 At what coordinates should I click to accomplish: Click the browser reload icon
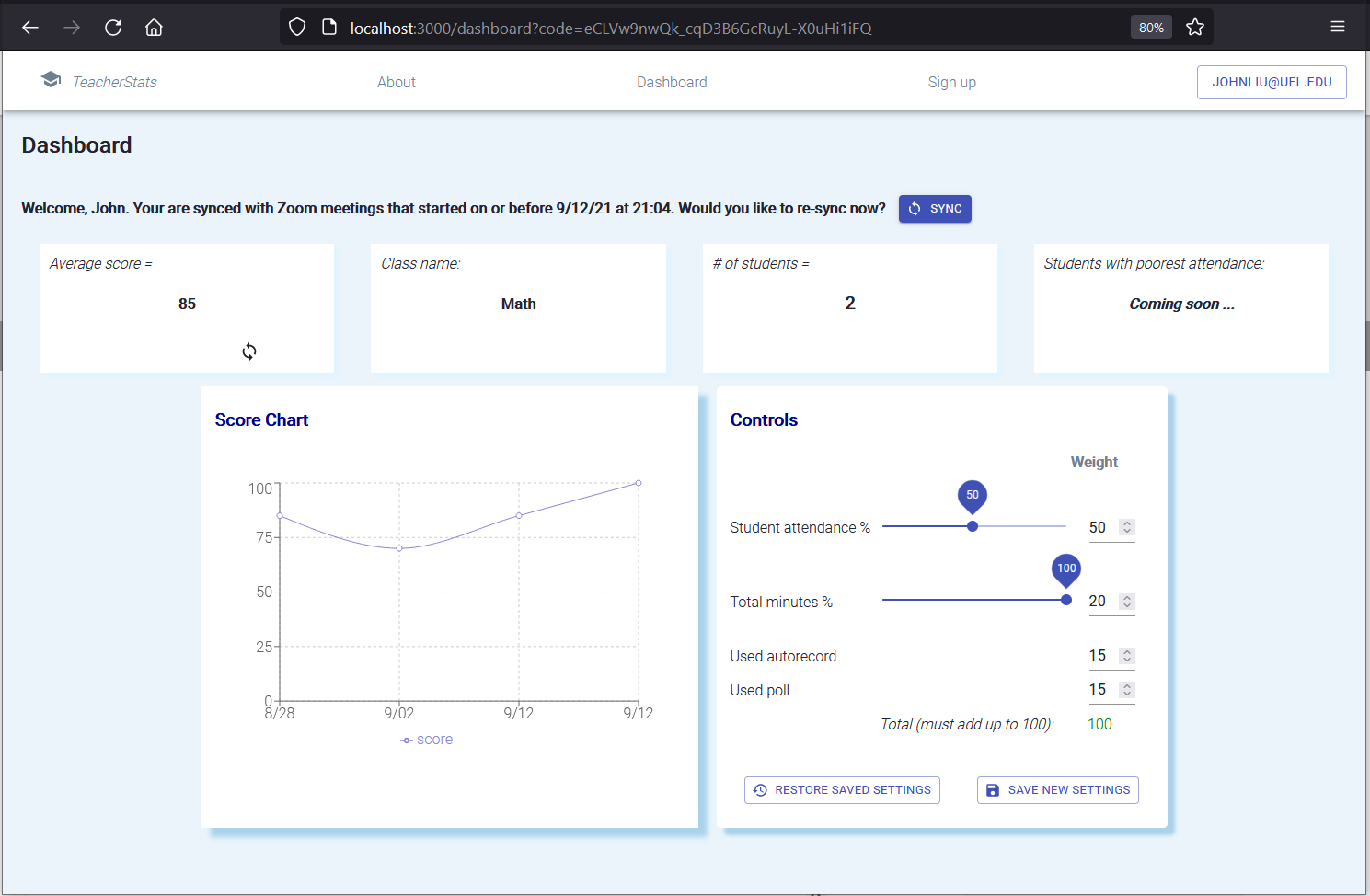pyautogui.click(x=113, y=28)
